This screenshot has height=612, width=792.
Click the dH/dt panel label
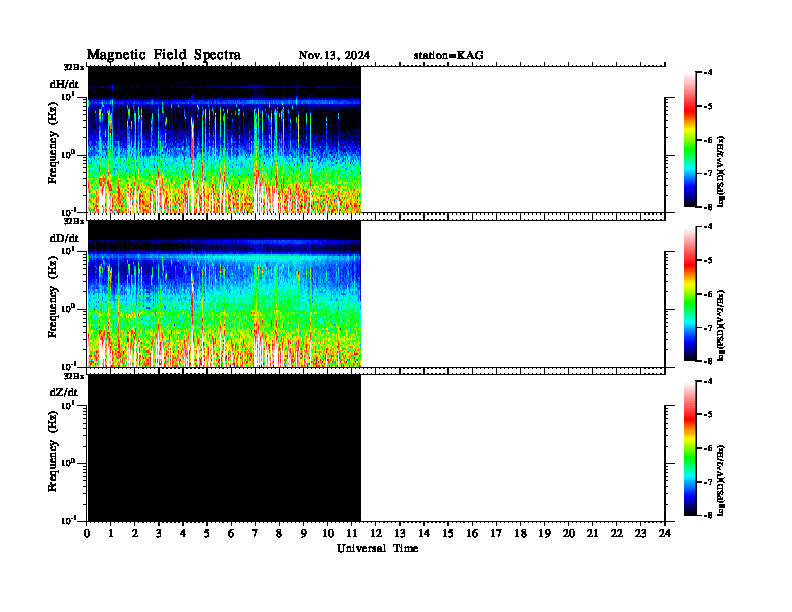[x=64, y=84]
